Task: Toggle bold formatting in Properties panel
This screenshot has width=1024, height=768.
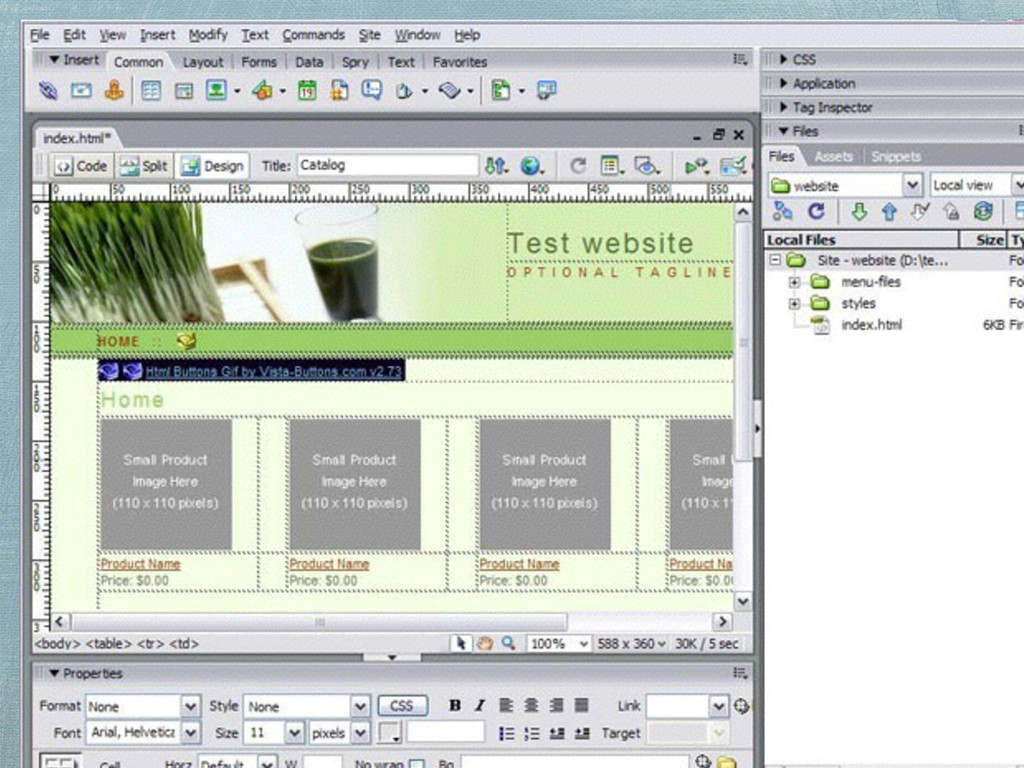Action: click(x=455, y=705)
